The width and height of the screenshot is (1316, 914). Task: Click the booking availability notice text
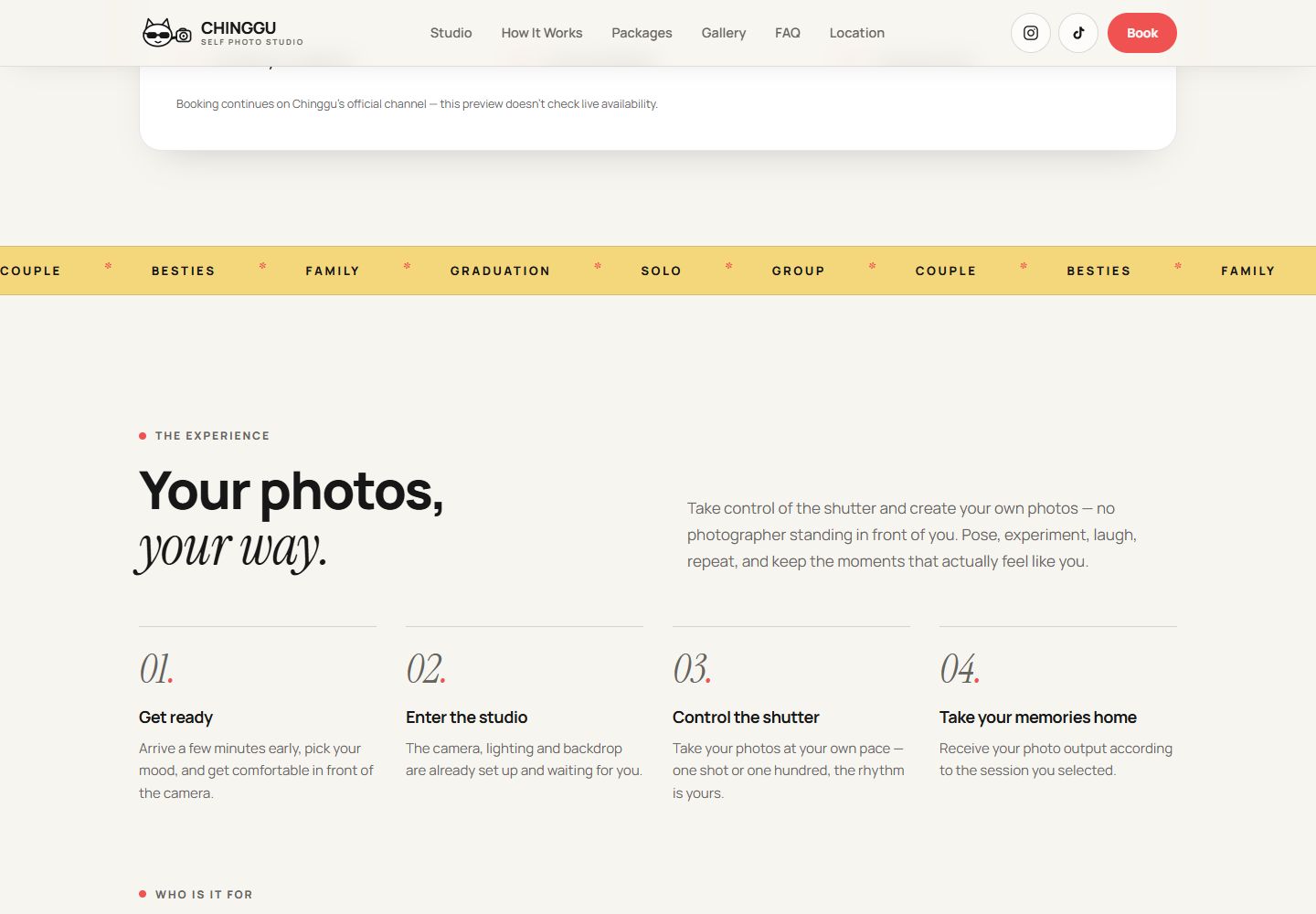(417, 104)
